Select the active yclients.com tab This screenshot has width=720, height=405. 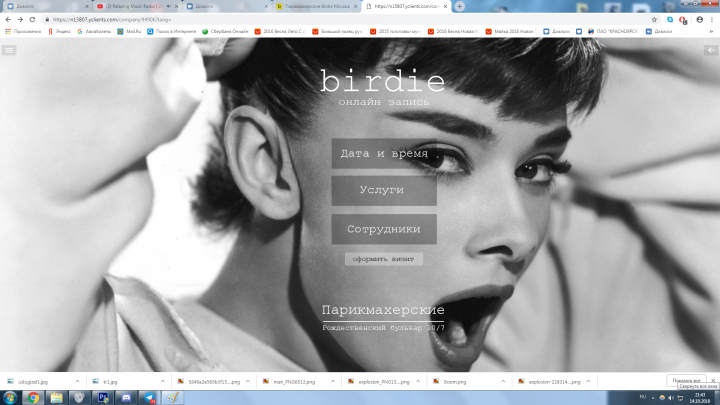(x=404, y=6)
